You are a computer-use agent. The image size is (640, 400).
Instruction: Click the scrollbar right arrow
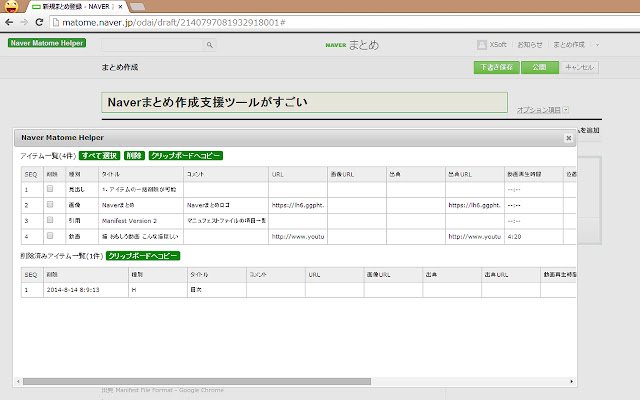point(571,382)
